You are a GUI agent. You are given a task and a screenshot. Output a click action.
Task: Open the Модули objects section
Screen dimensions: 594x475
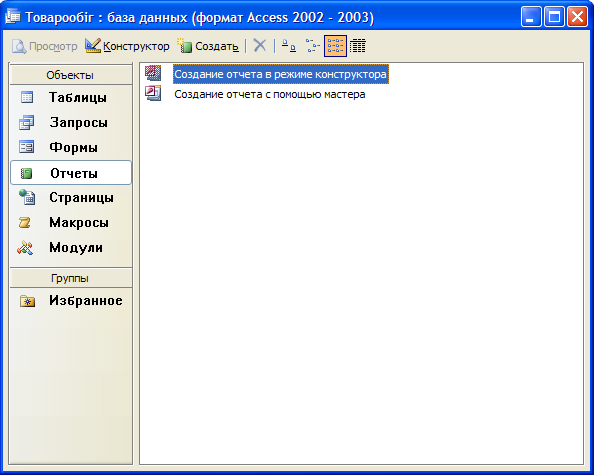point(71,247)
